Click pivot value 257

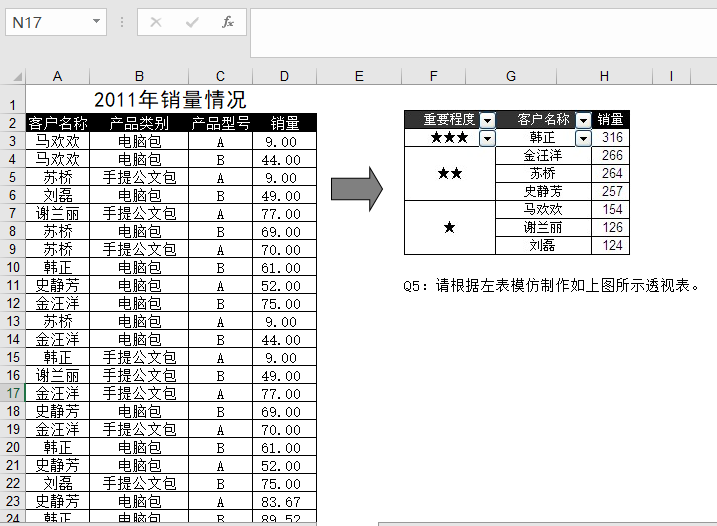[x=610, y=191]
